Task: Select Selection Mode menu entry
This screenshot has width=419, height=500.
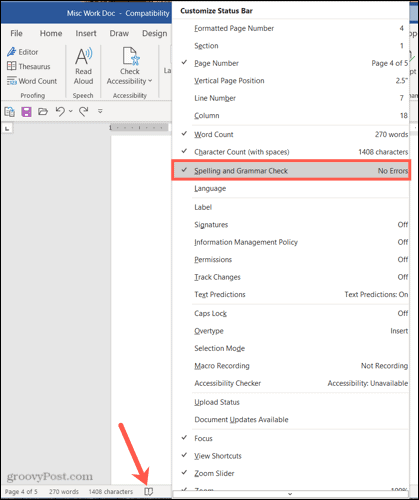Action: coord(291,348)
